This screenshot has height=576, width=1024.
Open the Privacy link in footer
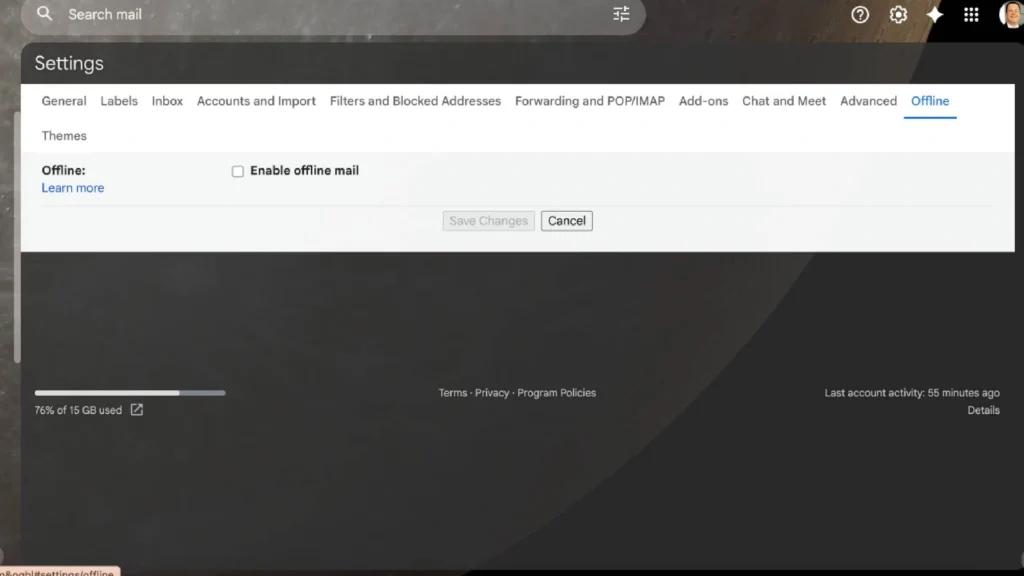(492, 393)
